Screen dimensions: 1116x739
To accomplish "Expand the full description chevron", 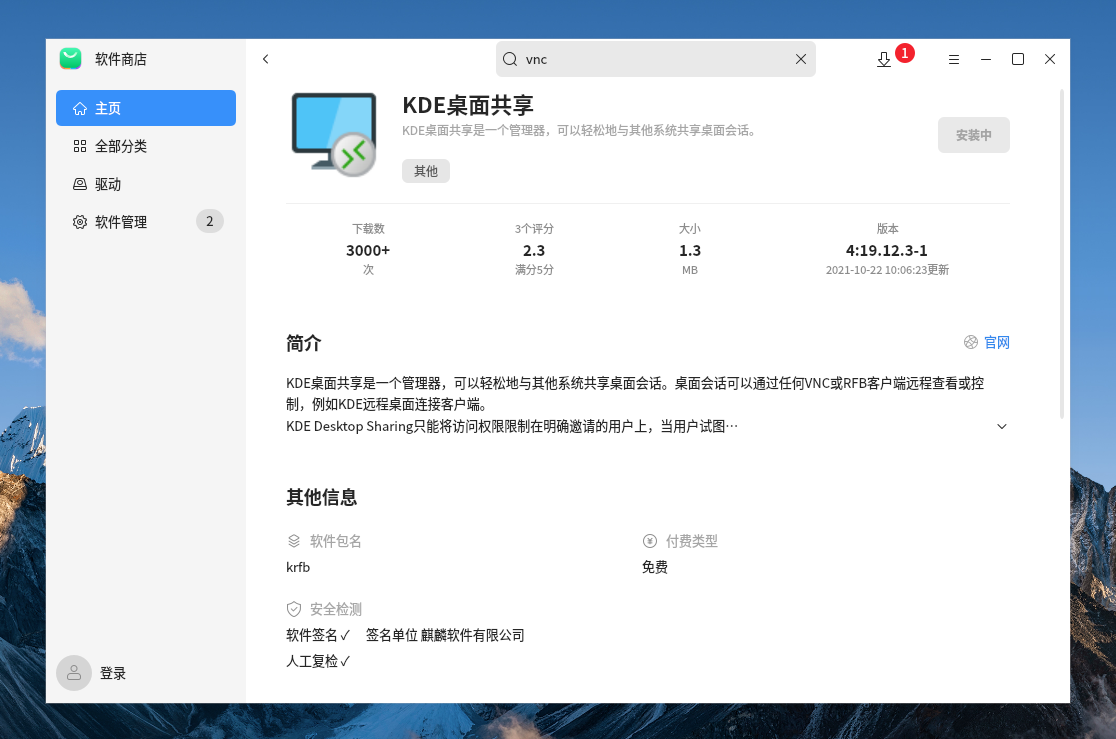I will 1001,426.
